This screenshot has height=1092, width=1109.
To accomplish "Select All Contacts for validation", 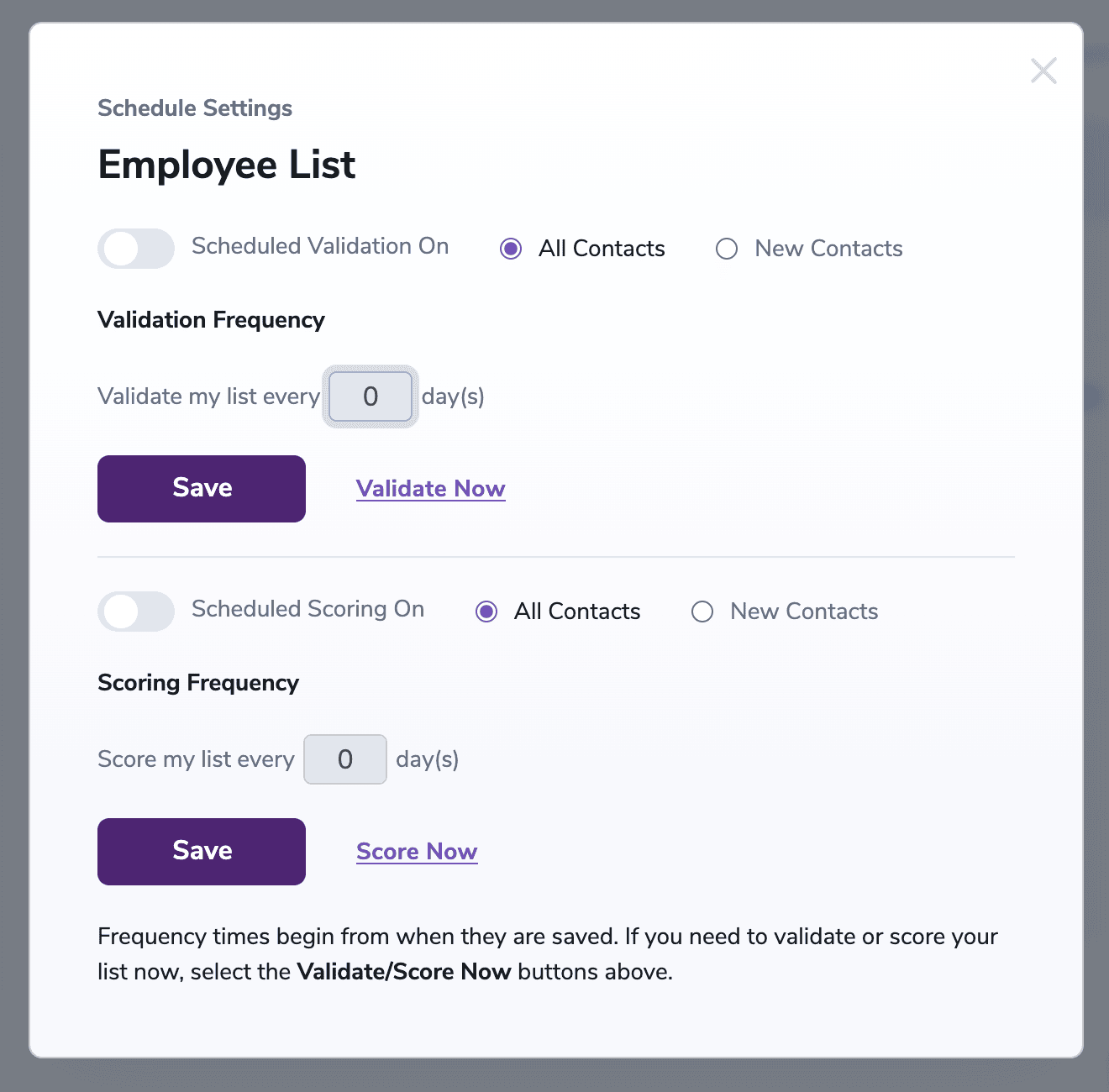I will pyautogui.click(x=511, y=249).
